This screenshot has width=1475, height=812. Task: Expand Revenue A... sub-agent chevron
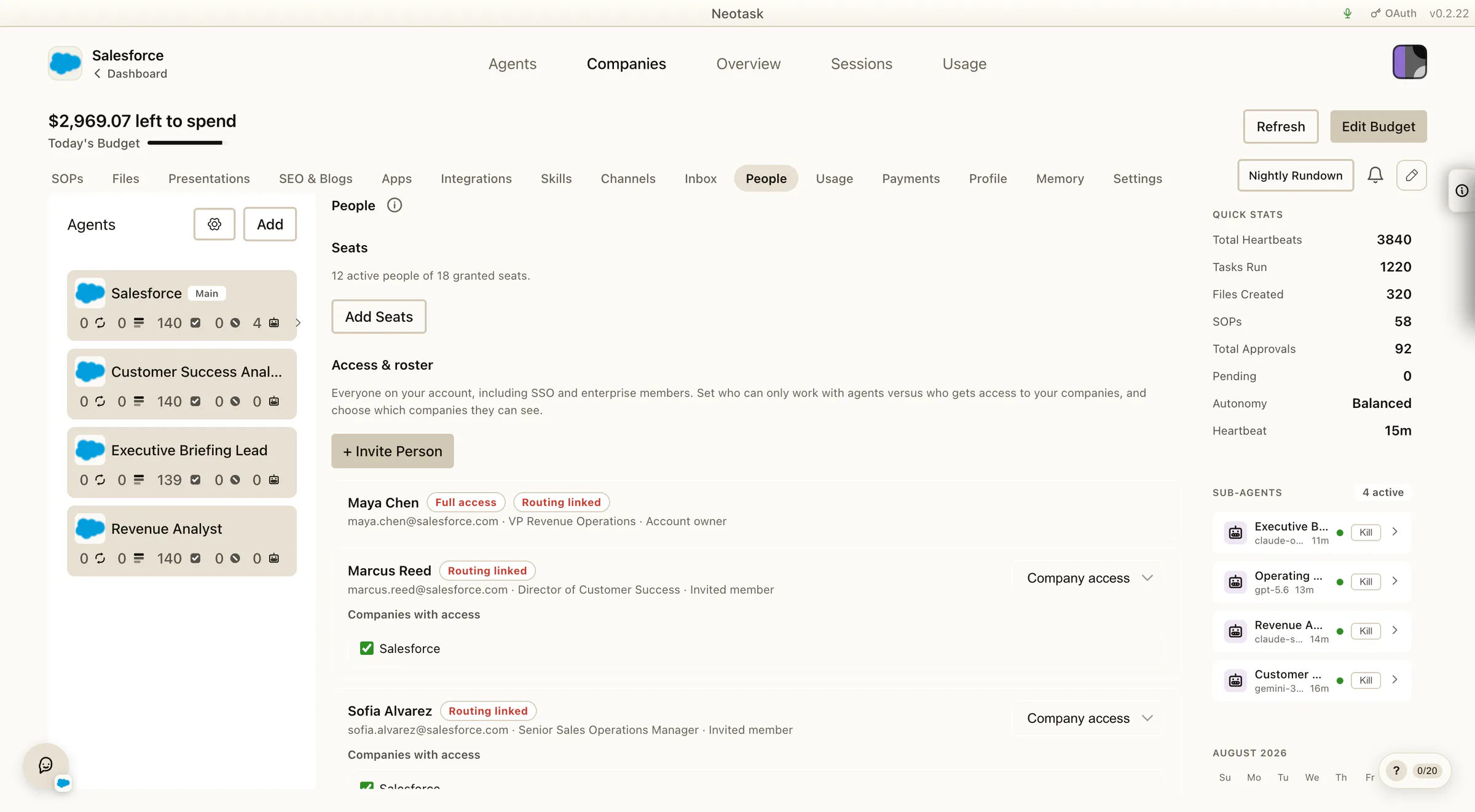click(x=1395, y=630)
